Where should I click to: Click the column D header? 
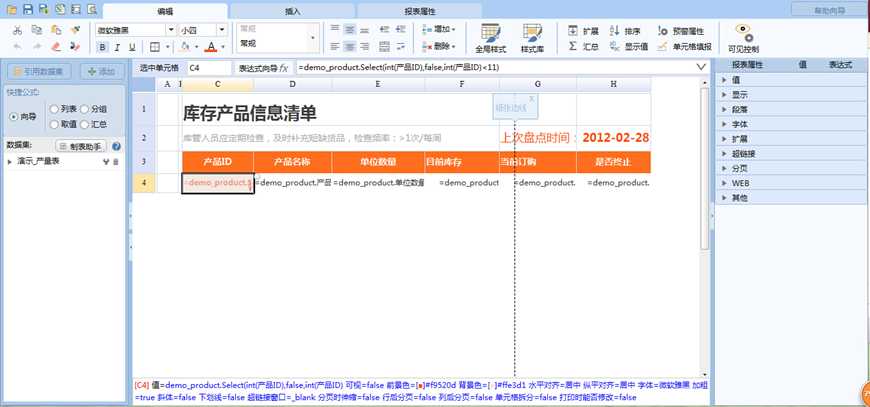pyautogui.click(x=292, y=84)
